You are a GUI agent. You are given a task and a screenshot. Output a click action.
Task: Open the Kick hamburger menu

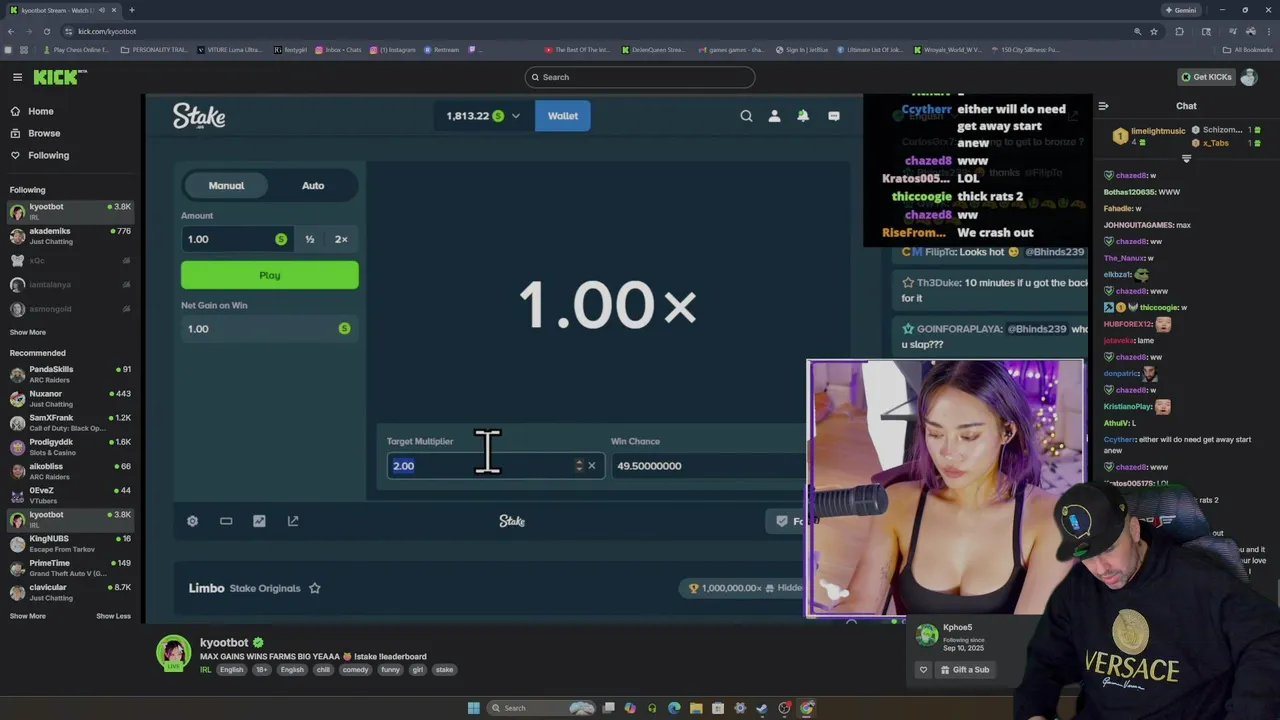pos(17,77)
